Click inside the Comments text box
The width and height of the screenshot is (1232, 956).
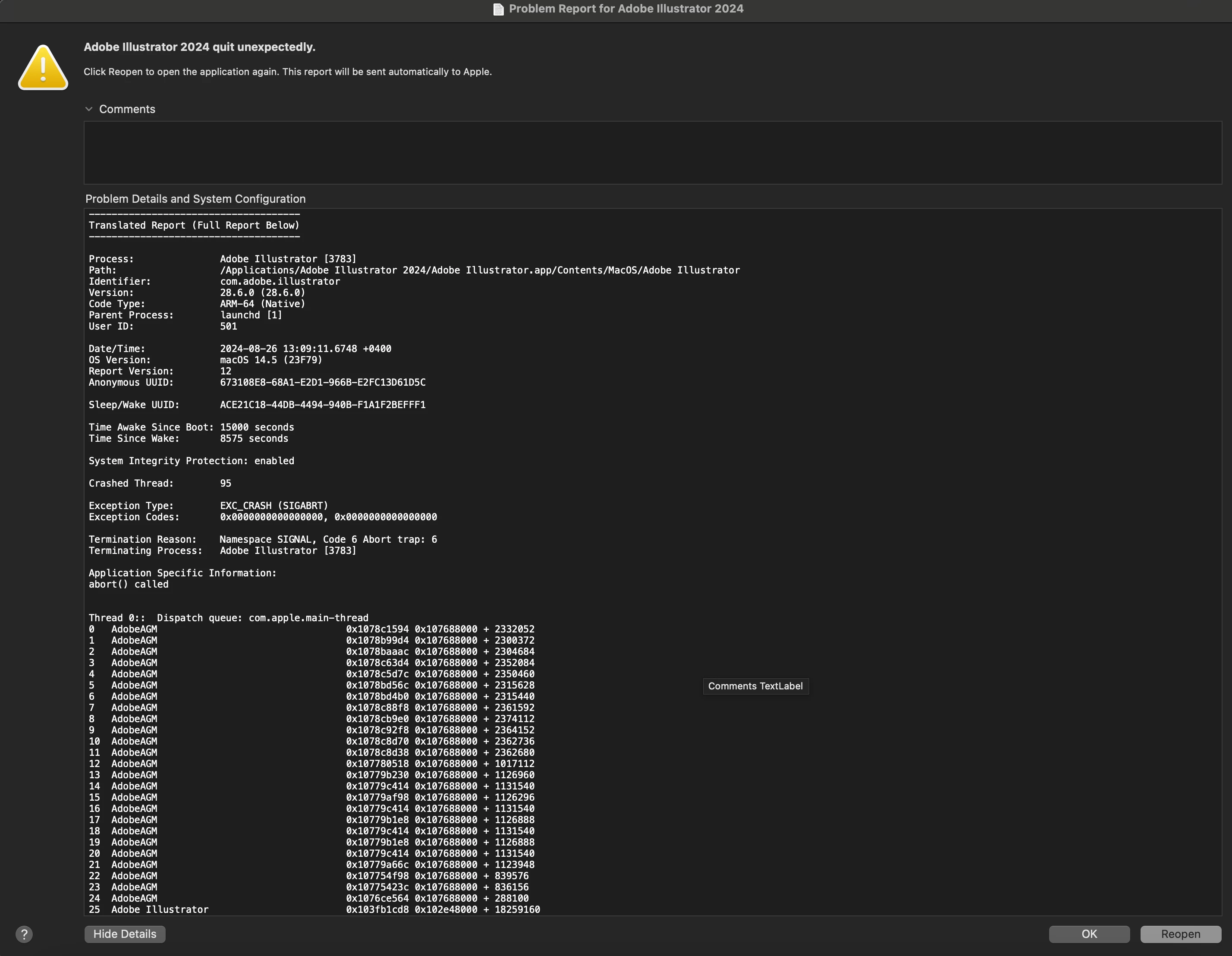652,152
